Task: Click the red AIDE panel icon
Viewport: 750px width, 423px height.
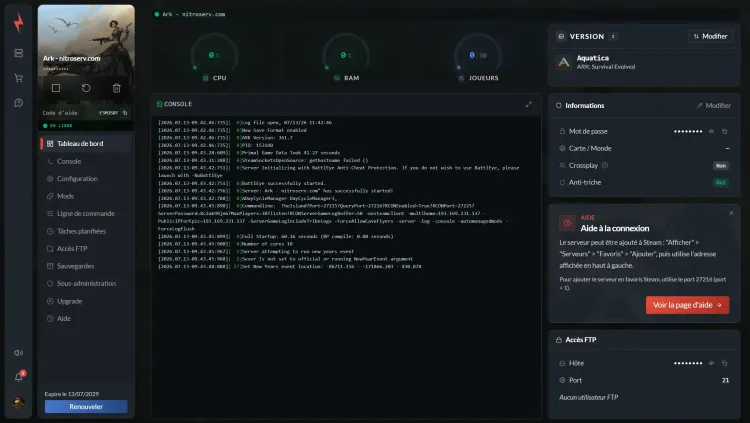Action: click(x=567, y=223)
